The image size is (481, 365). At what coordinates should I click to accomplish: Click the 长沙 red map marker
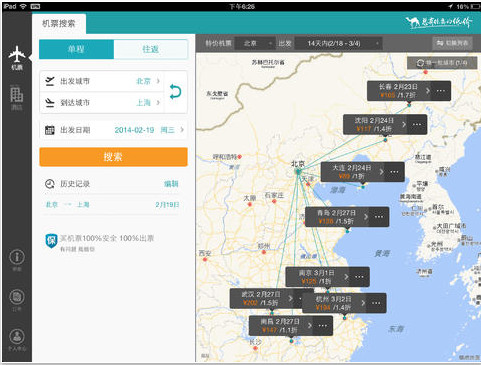255,348
